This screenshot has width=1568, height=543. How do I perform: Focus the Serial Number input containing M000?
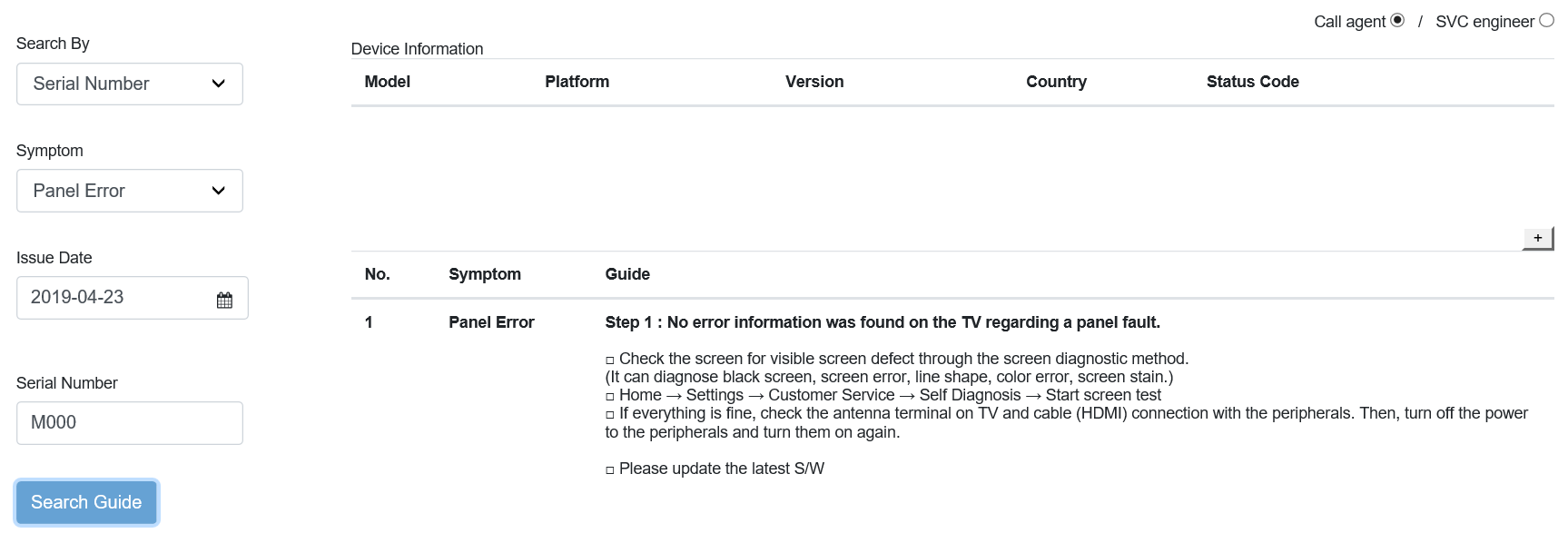coord(130,423)
